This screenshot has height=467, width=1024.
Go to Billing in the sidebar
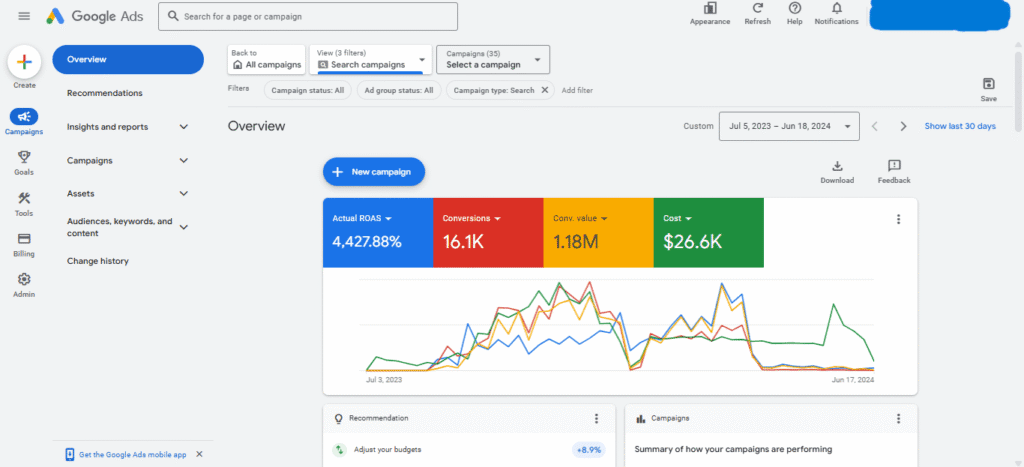point(24,239)
